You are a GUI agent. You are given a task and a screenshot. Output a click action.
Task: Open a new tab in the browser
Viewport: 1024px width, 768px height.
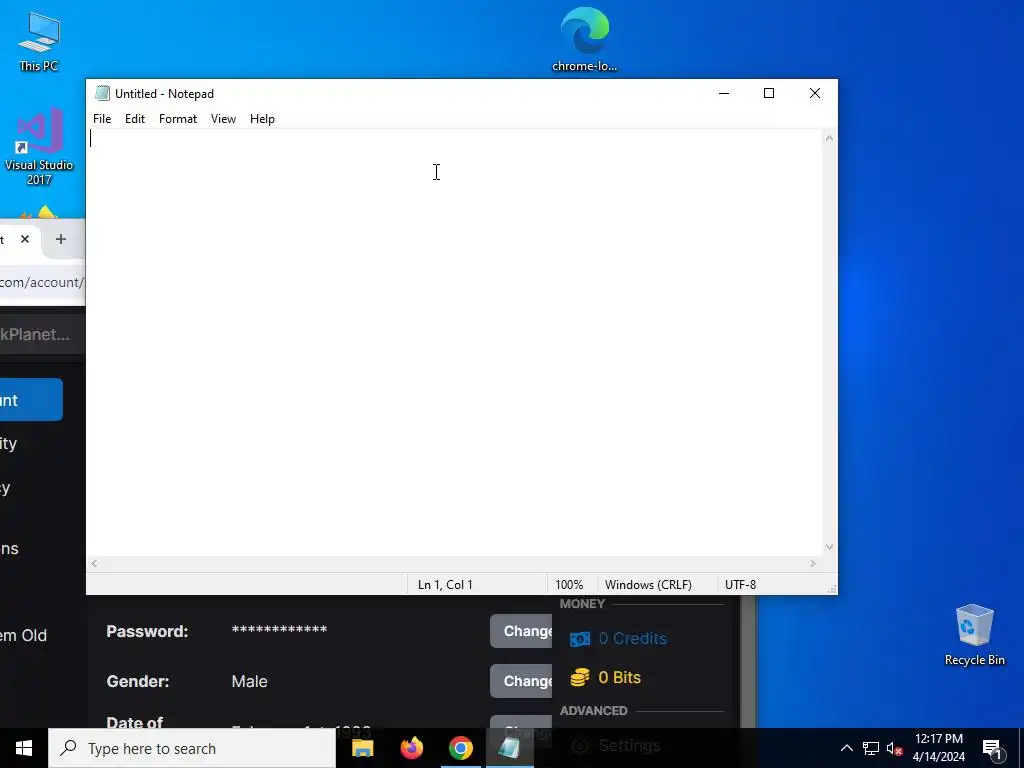[61, 239]
